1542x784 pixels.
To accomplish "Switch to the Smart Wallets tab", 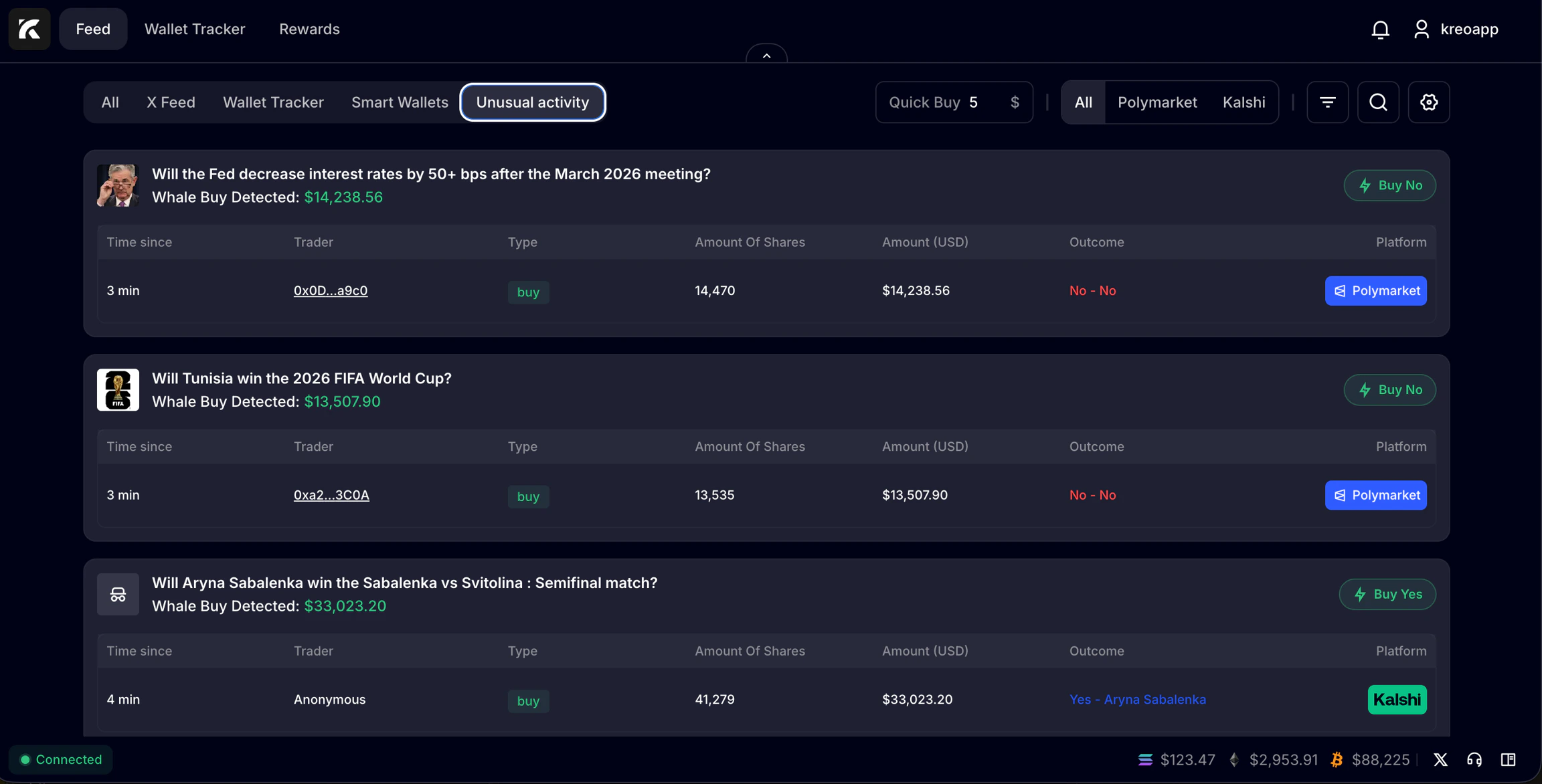I will [400, 102].
